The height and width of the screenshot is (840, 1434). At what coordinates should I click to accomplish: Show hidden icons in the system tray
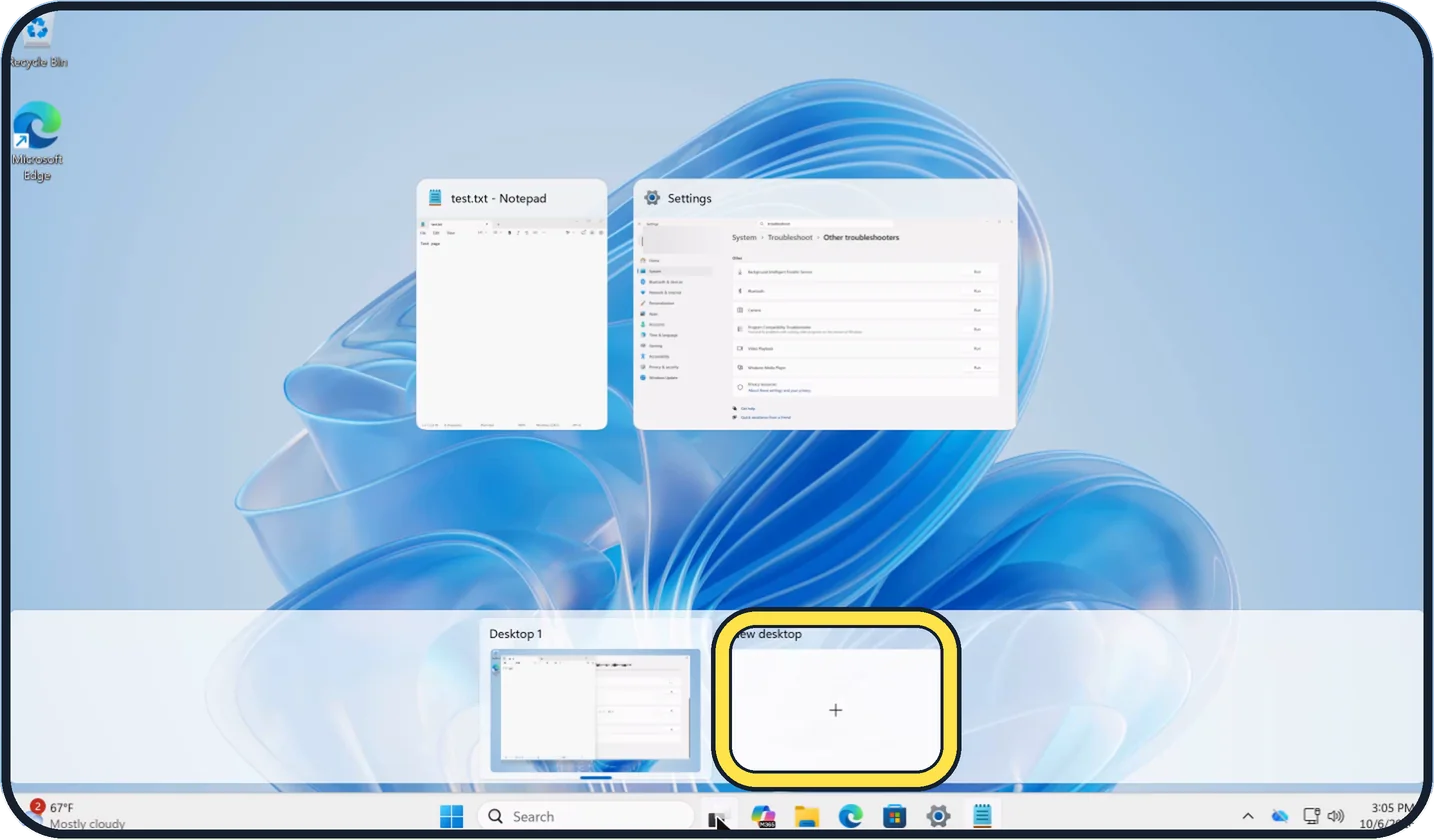[1249, 816]
